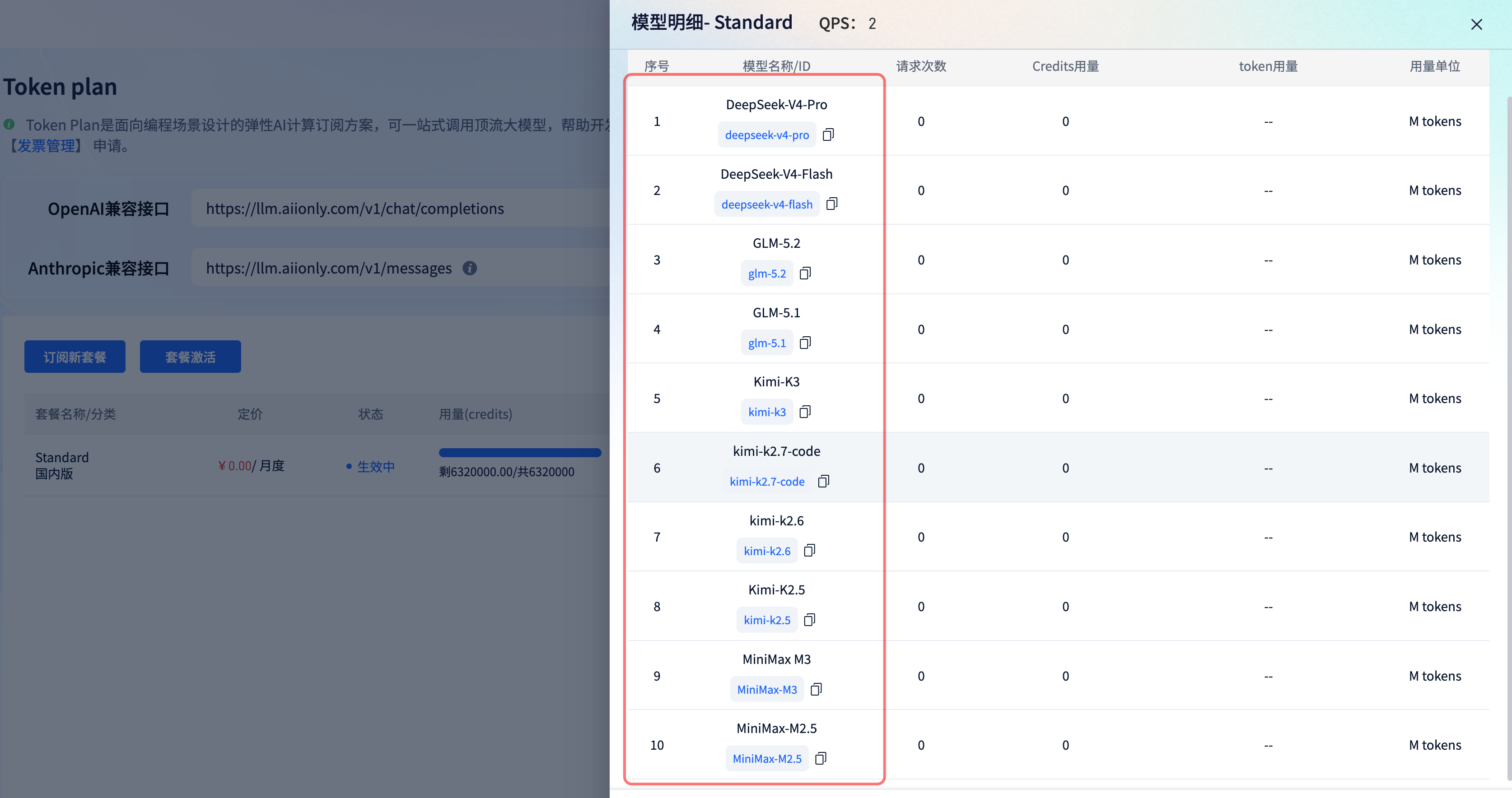Select the GLM-5.2 model name text
Viewport: 1512px width, 798px height.
[x=776, y=244]
